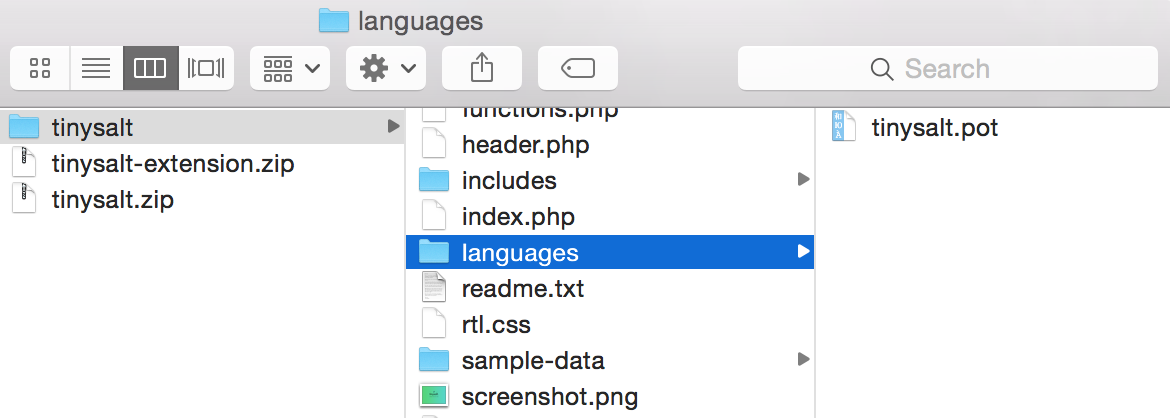Switch to Cover Flow view
The width and height of the screenshot is (1170, 418).
click(x=206, y=69)
